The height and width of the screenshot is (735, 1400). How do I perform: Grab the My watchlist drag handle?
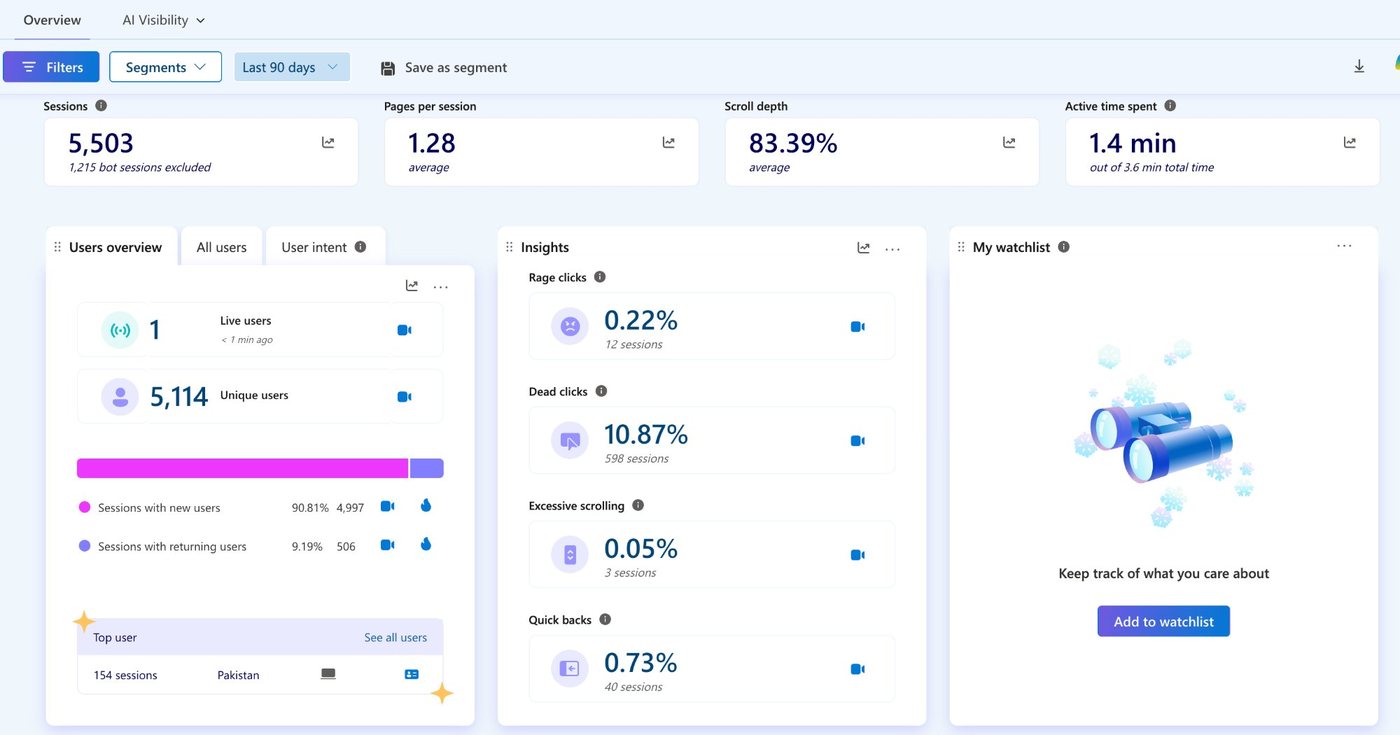coord(961,247)
